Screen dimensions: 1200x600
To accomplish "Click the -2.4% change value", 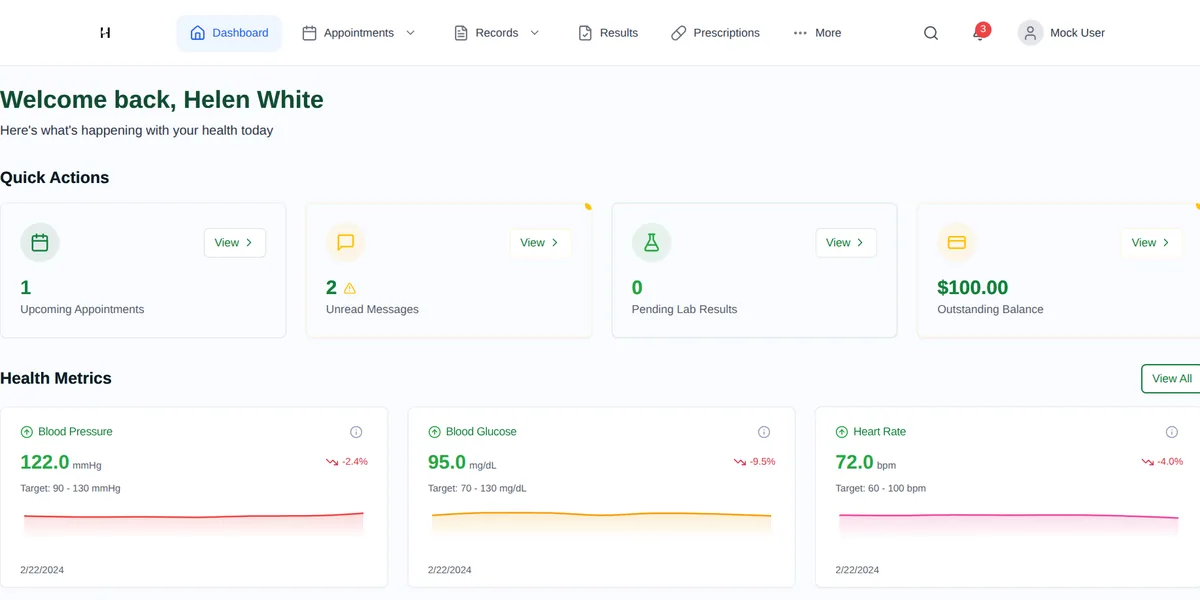I will pos(355,462).
